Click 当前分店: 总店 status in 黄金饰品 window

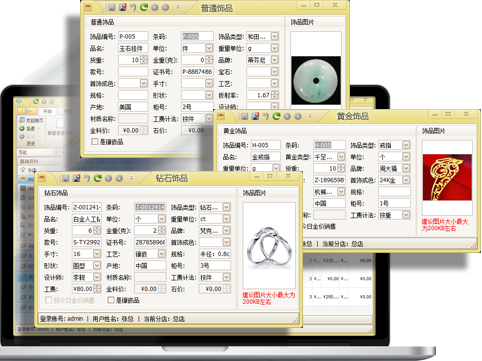point(343,244)
